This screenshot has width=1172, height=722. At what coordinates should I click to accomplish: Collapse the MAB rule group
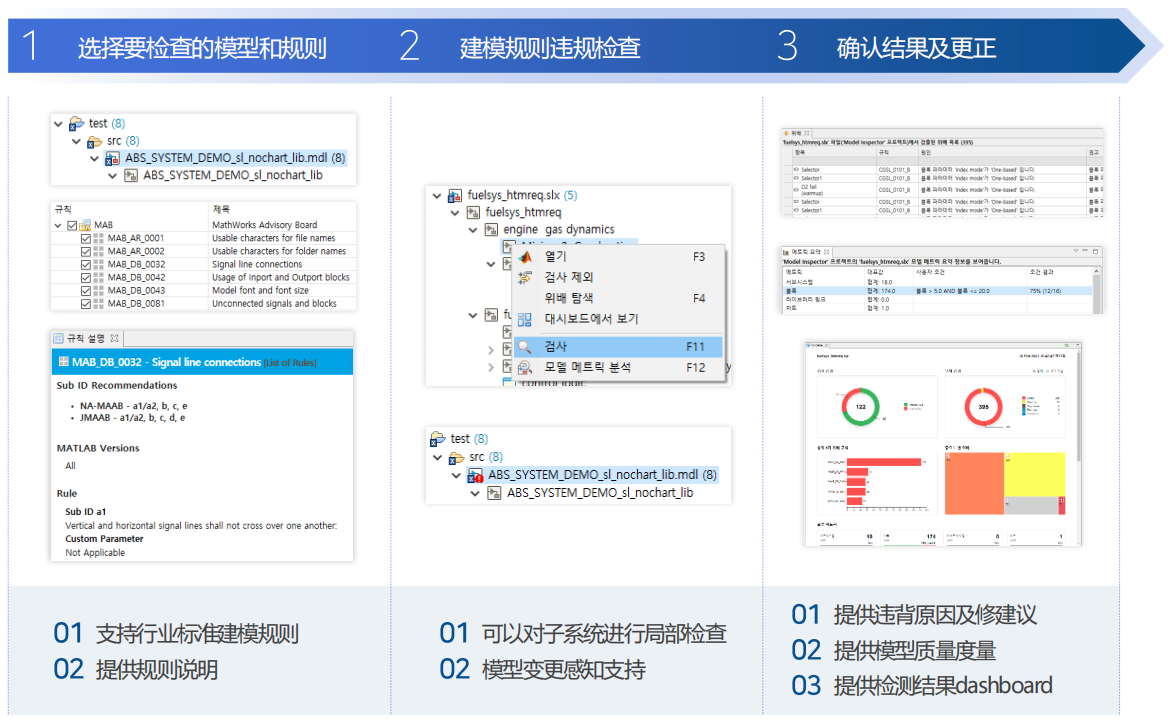pyautogui.click(x=59, y=225)
